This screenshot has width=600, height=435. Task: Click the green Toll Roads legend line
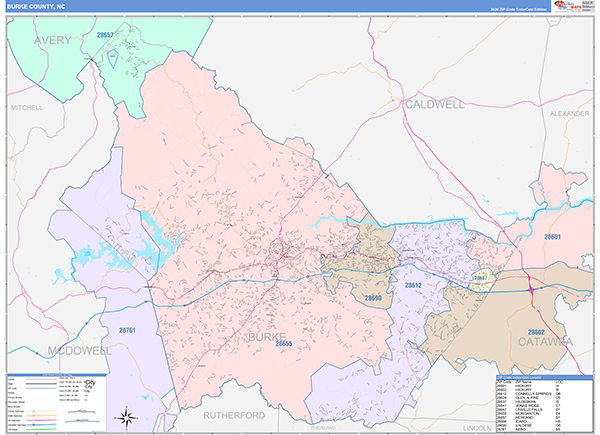click(41, 429)
